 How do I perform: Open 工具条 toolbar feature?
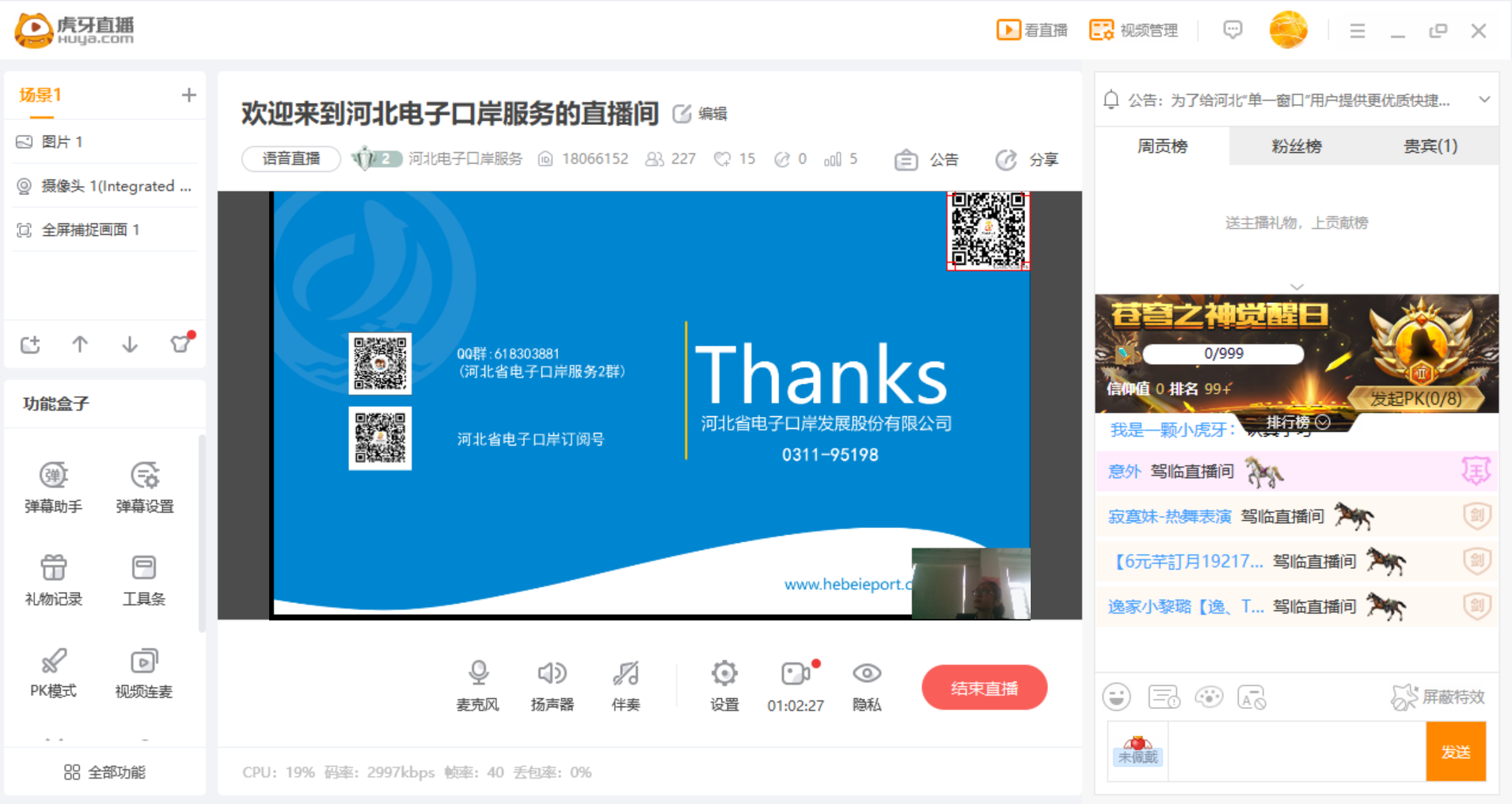(x=144, y=580)
